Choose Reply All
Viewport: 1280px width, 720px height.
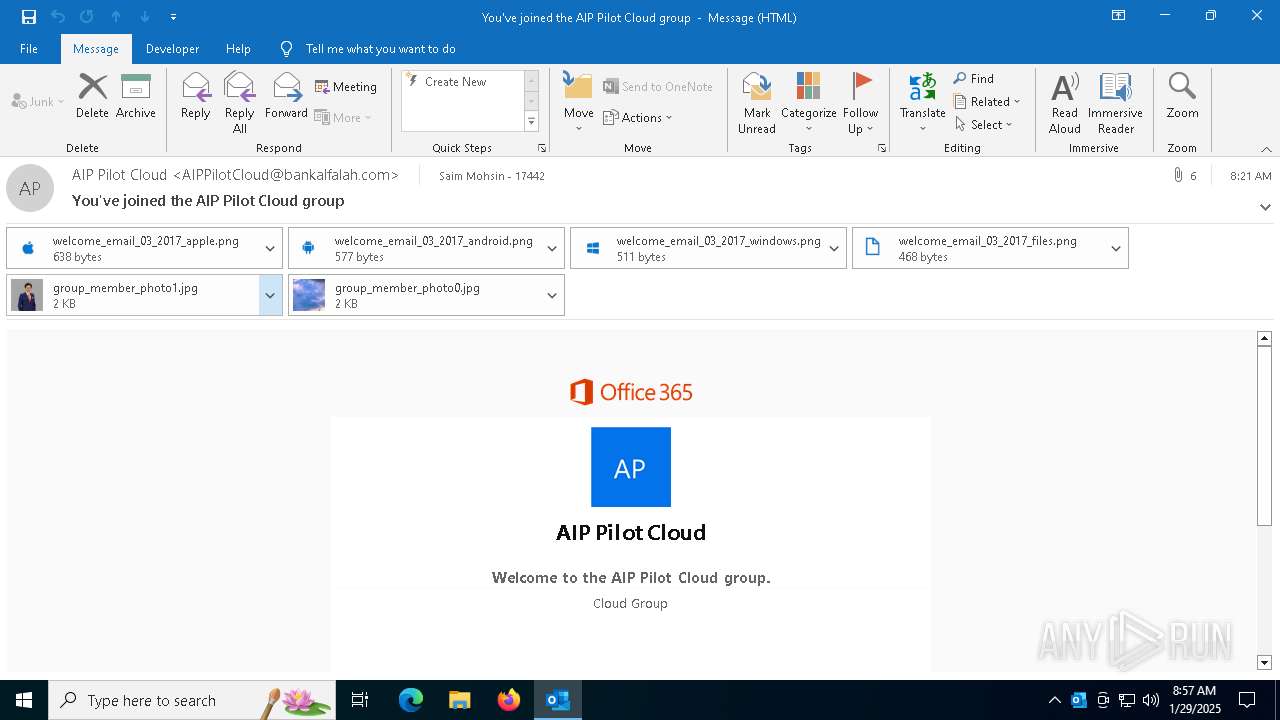point(240,103)
